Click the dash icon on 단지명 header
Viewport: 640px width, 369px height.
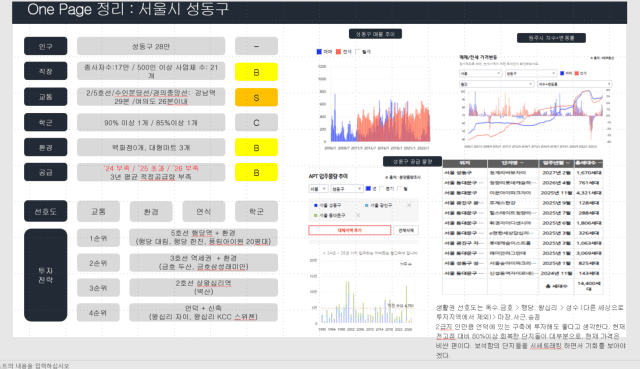522,163
